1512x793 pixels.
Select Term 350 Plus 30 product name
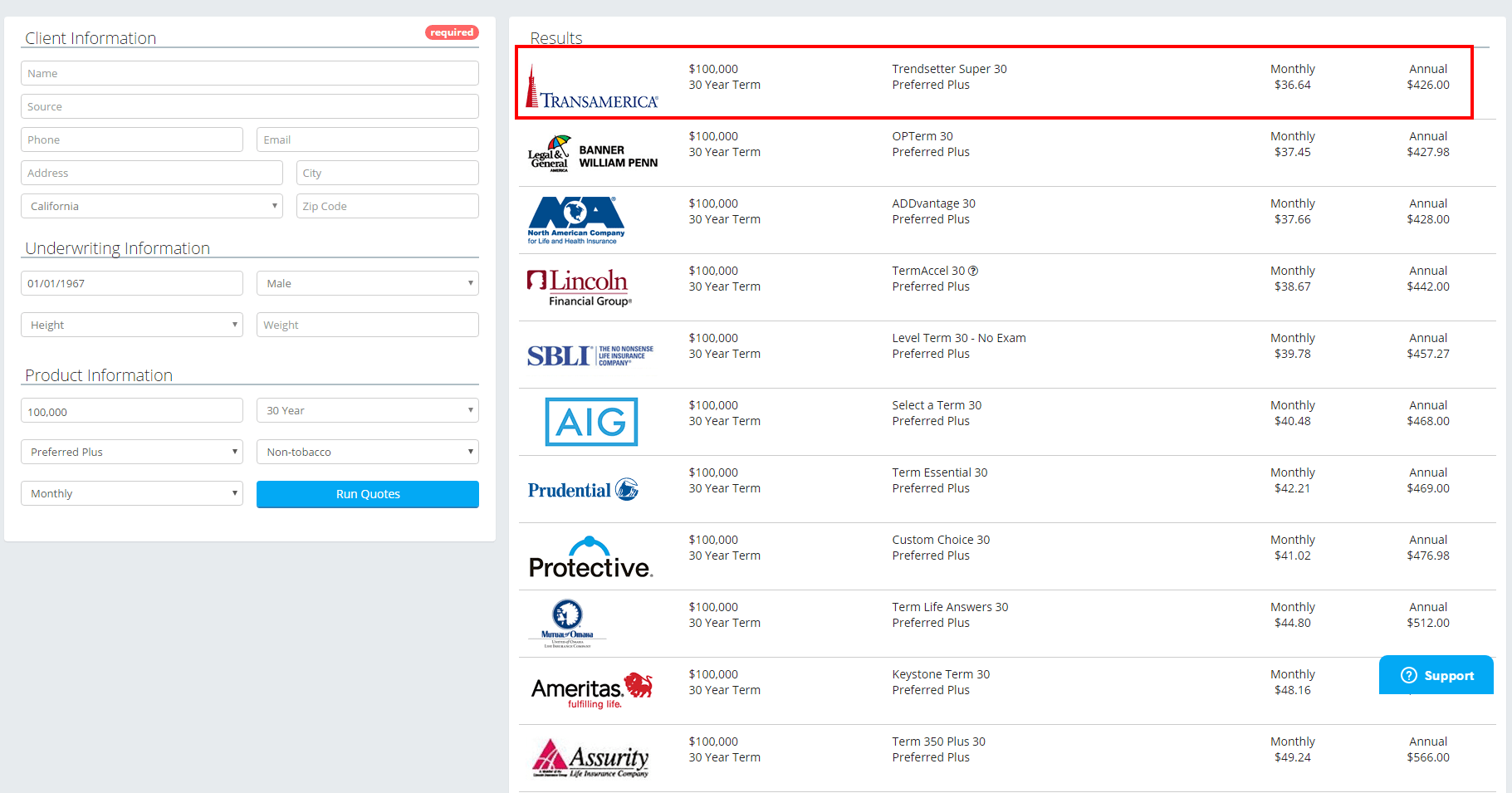(x=938, y=742)
